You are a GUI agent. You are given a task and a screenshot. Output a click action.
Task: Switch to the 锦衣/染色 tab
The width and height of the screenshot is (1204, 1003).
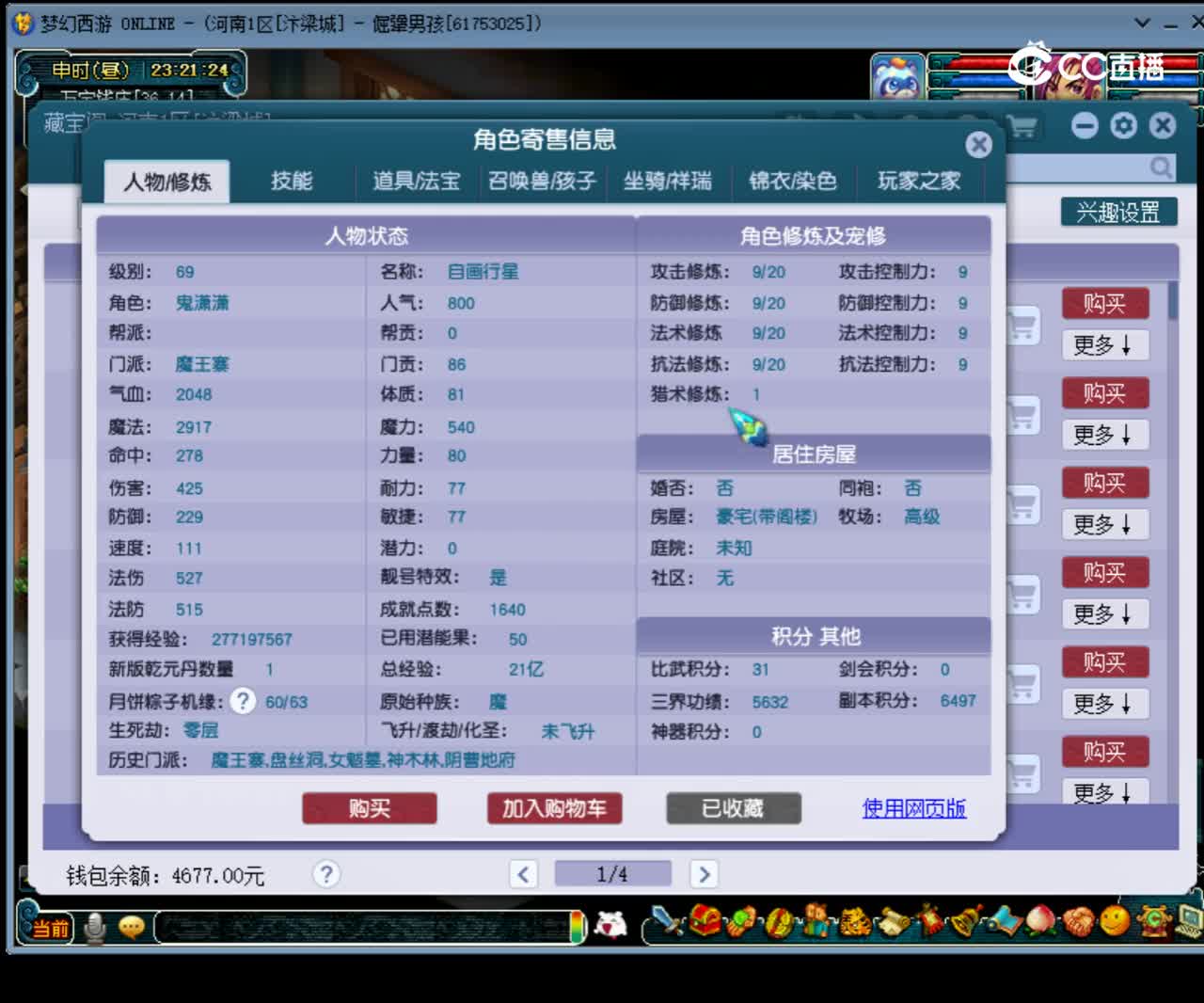click(792, 181)
